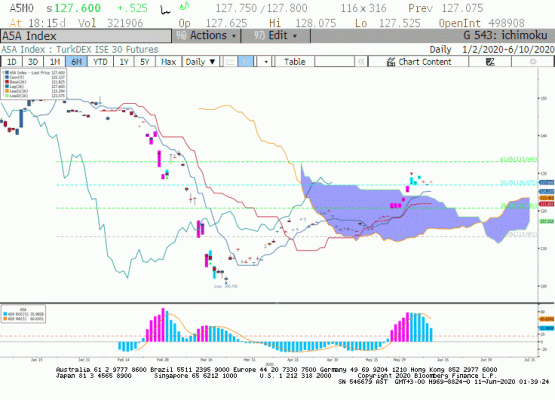Select the 3D range tab
This screenshot has height=400, width=555.
(33, 62)
